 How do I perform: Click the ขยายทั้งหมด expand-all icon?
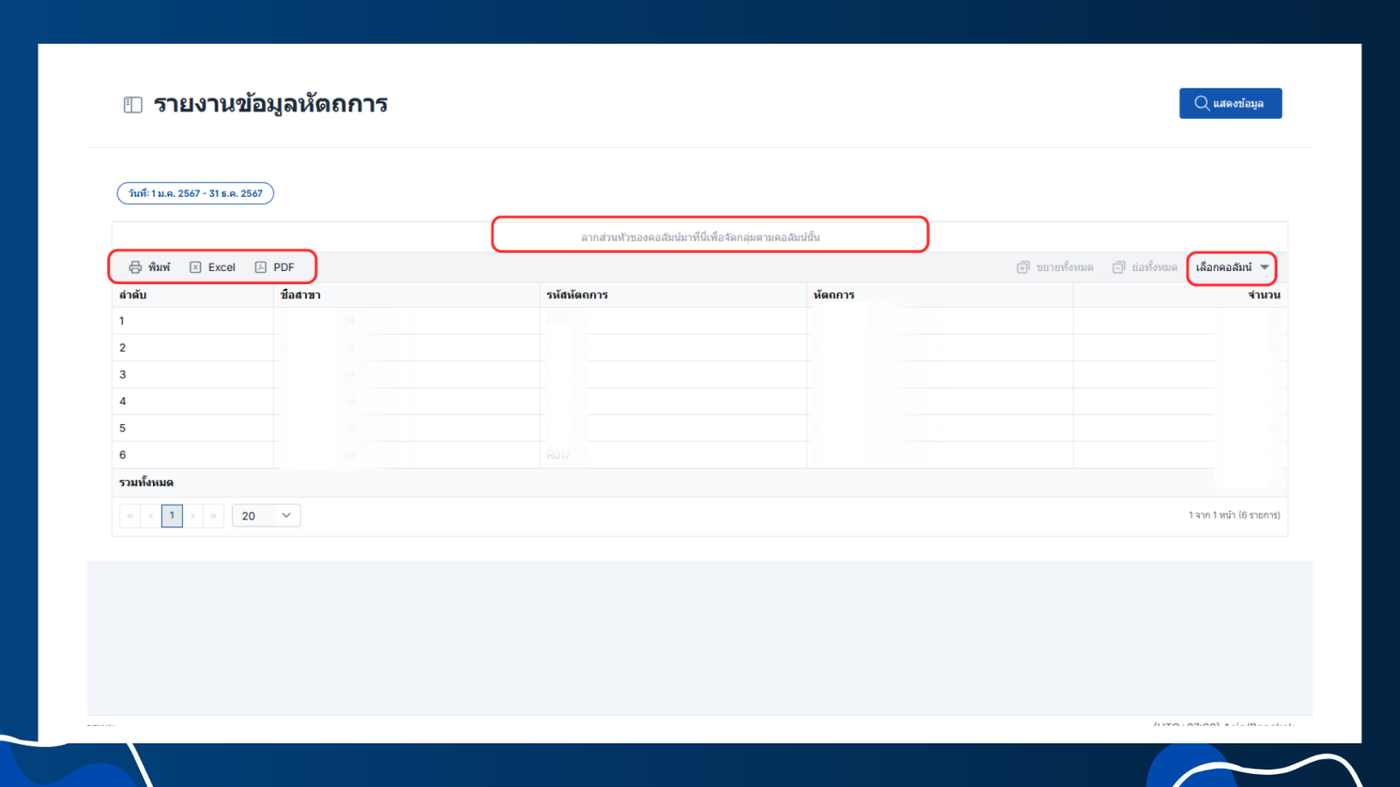pos(1023,267)
